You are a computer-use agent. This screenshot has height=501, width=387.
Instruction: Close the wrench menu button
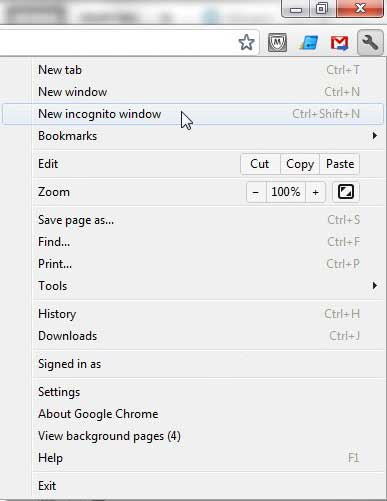point(370,42)
